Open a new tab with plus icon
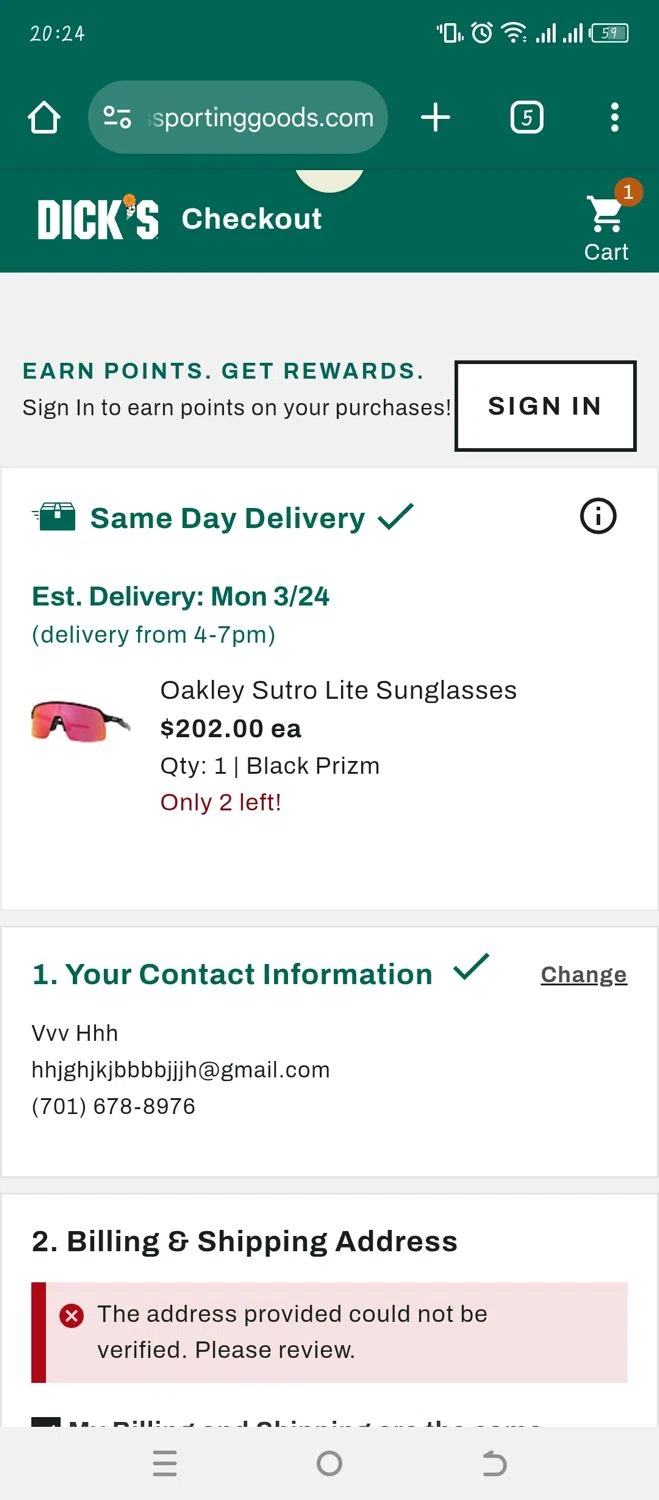This screenshot has height=1500, width=659. point(435,118)
